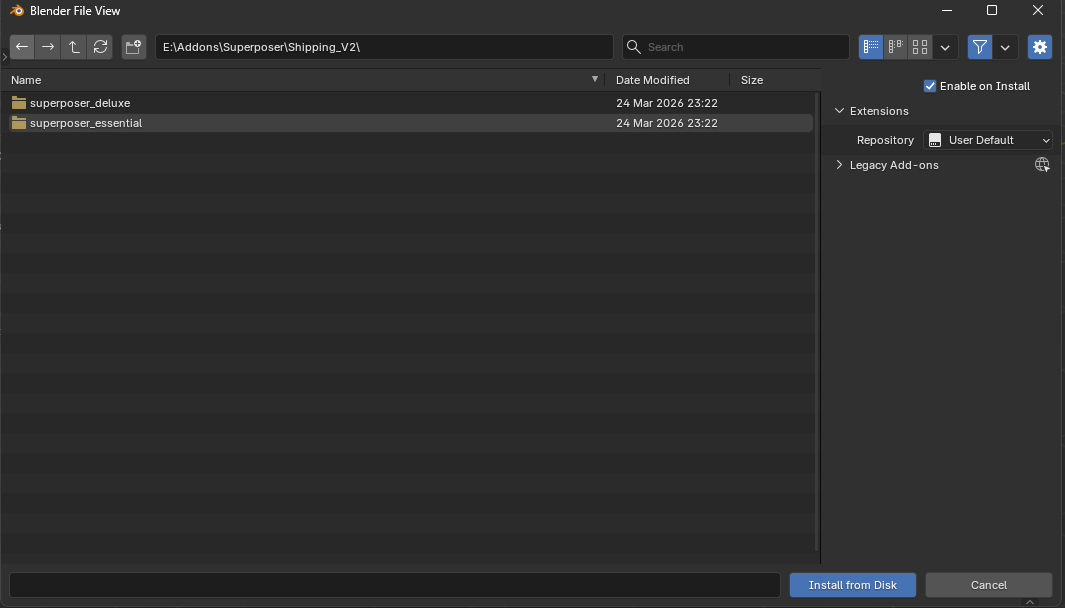
Task: Switch to horizontal list display mode
Action: click(895, 47)
